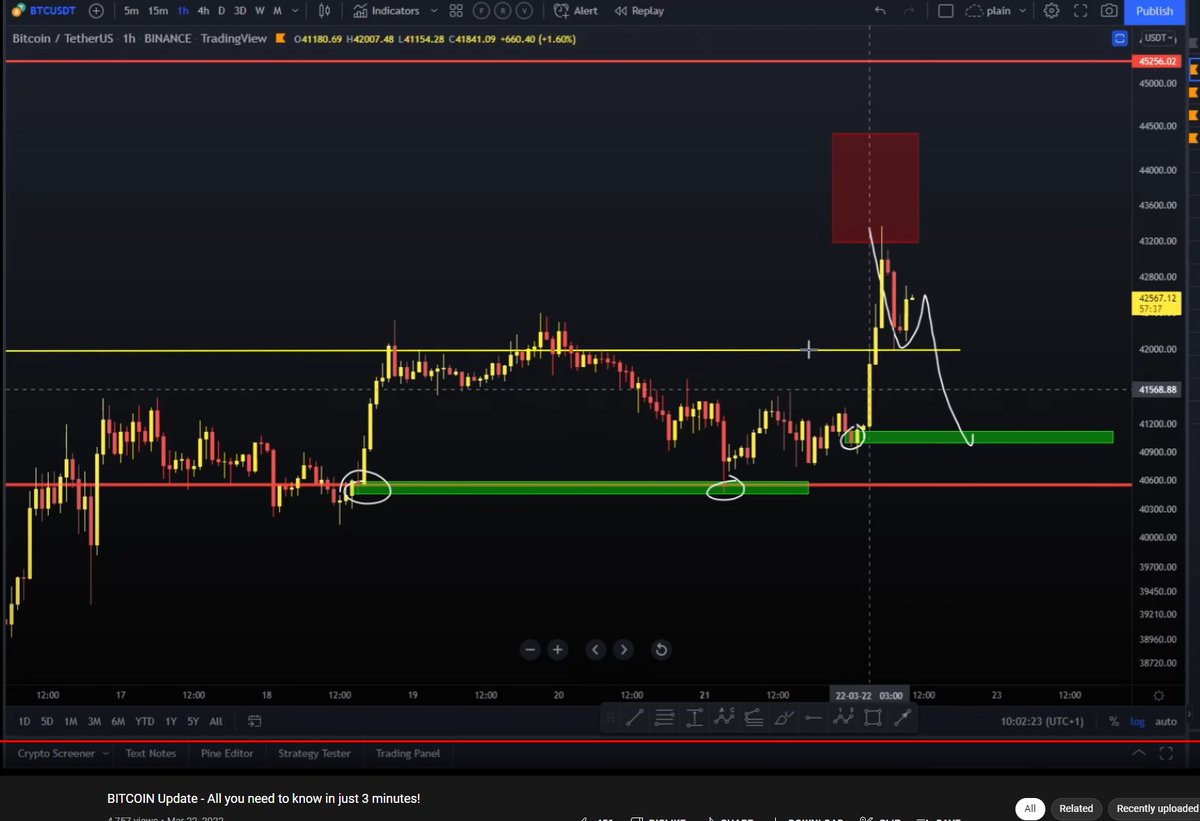Open the Crypto Screener dropdown
This screenshot has width=1200, height=821.
tap(63, 753)
